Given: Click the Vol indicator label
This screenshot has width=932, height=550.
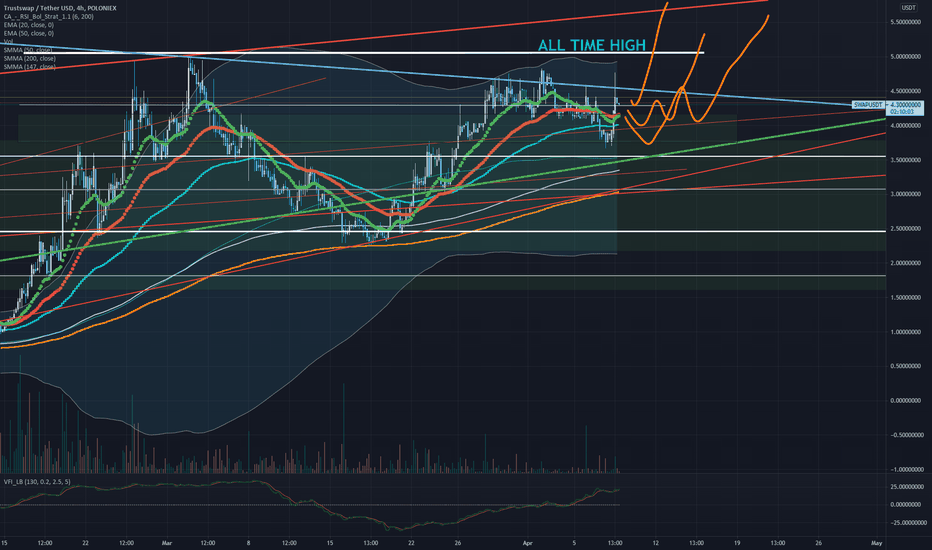Looking at the screenshot, I should pyautogui.click(x=8, y=42).
